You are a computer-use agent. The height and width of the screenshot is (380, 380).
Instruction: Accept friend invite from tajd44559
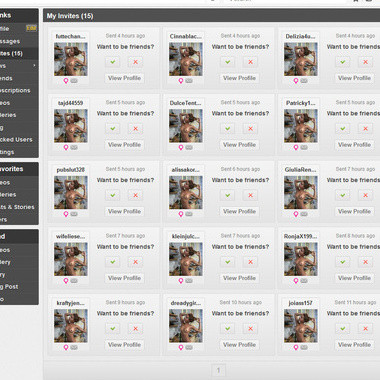(113, 129)
